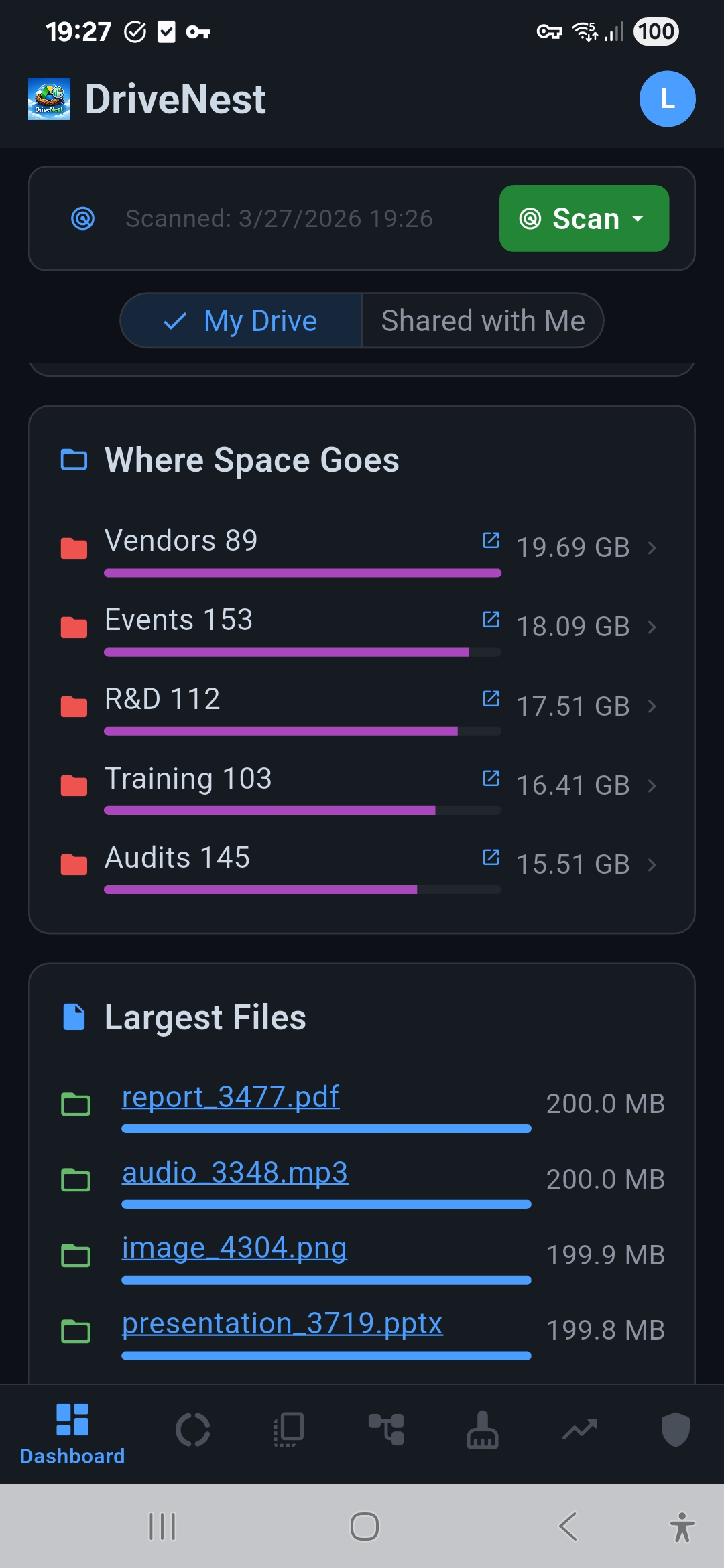Open presentation_3719.pptx link

282,1324
